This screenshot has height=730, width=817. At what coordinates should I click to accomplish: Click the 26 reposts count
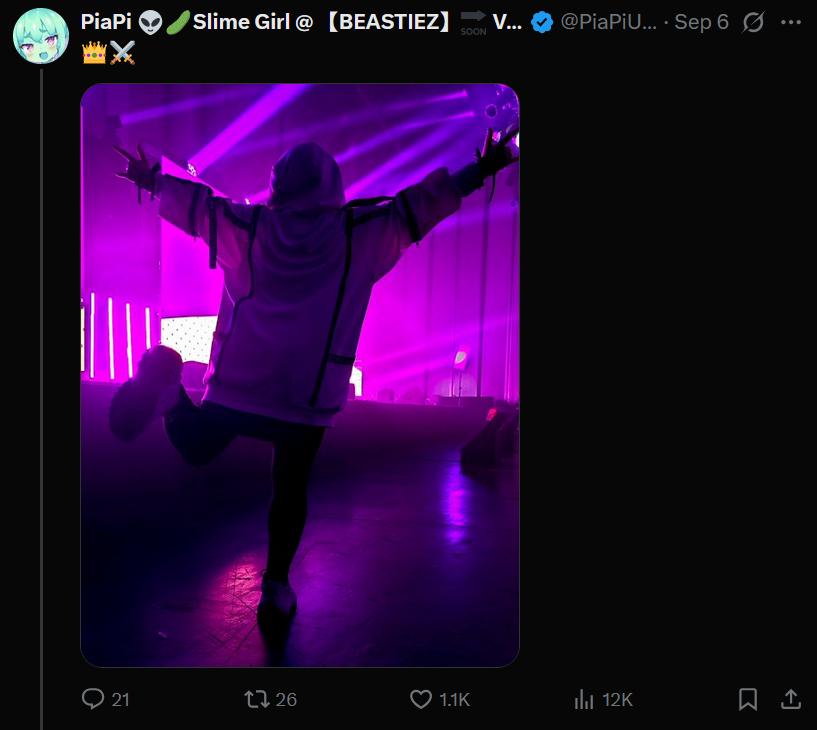coord(286,699)
